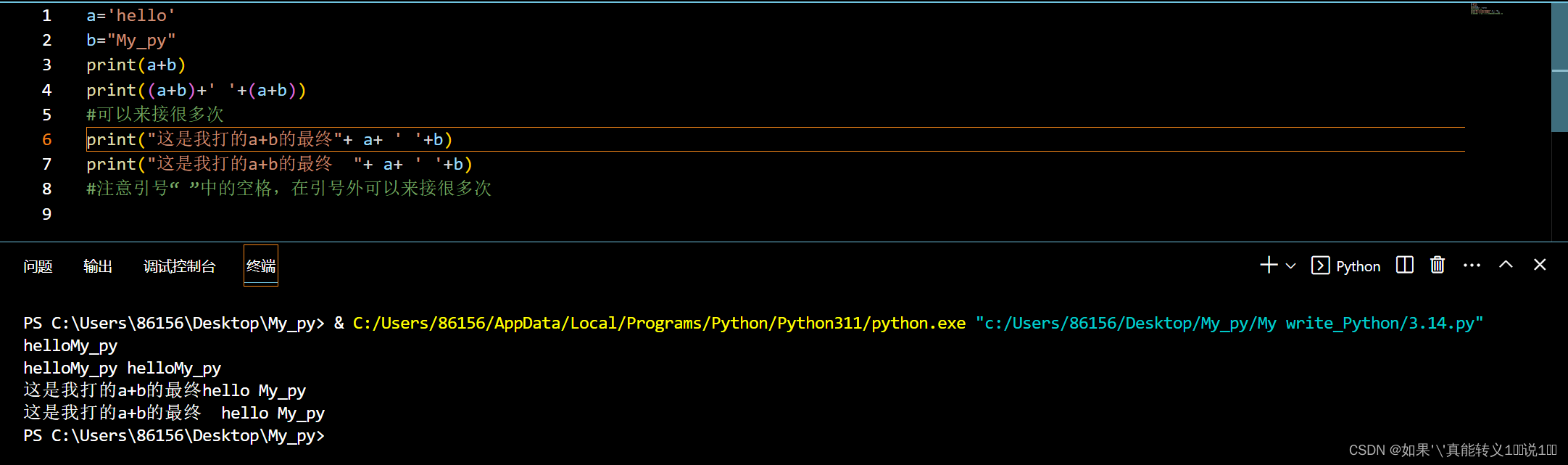Open the terminal panel more actions menu
1568x465 pixels.
pyautogui.click(x=1472, y=266)
